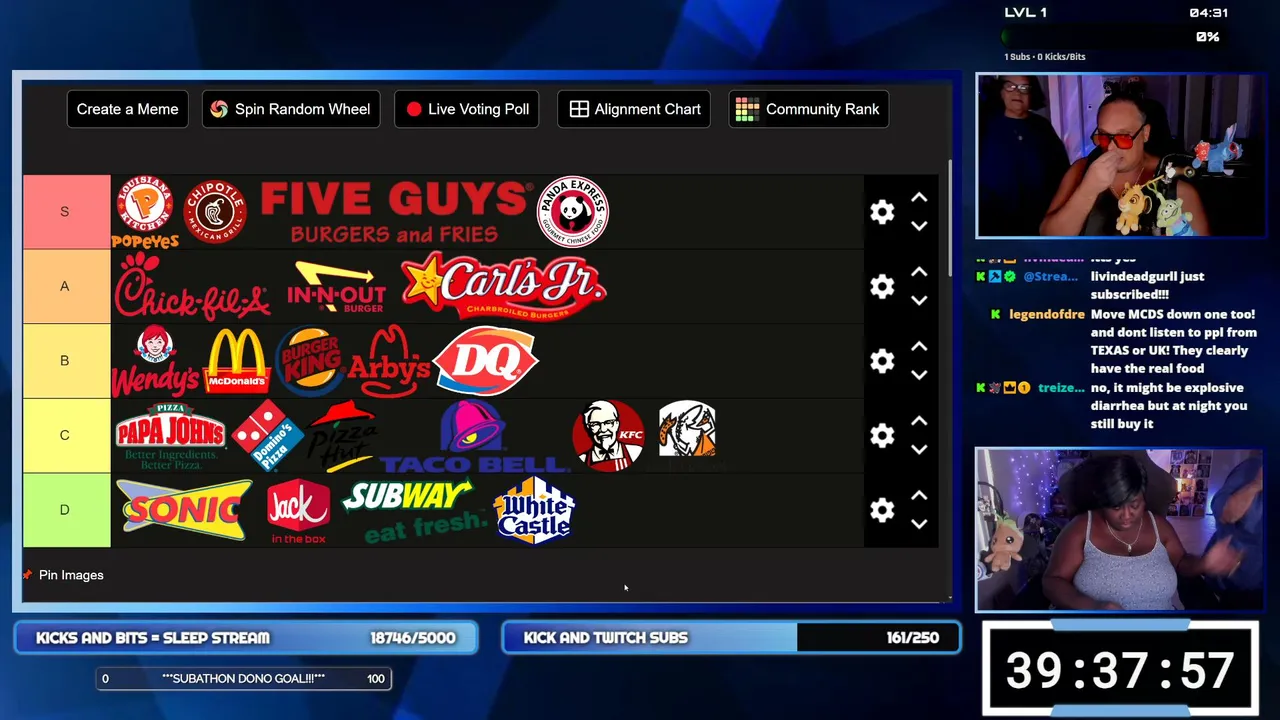
Task: Move the B tier row down
Action: [x=919, y=375]
